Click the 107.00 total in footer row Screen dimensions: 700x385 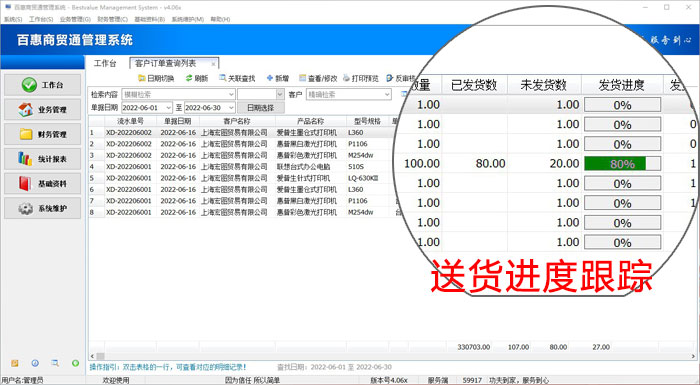(x=518, y=347)
